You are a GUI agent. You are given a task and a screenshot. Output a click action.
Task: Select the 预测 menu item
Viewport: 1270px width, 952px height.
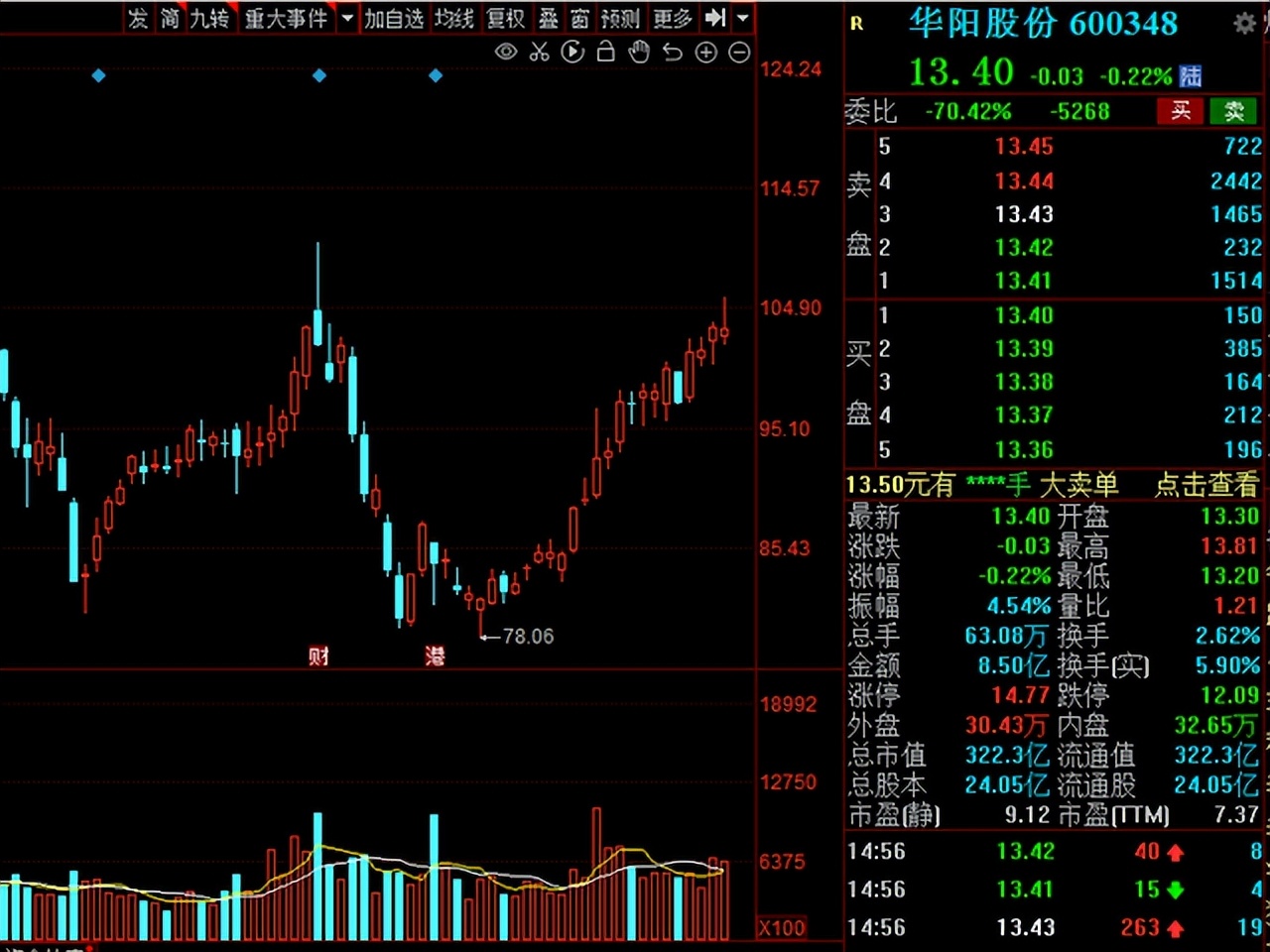(621, 18)
